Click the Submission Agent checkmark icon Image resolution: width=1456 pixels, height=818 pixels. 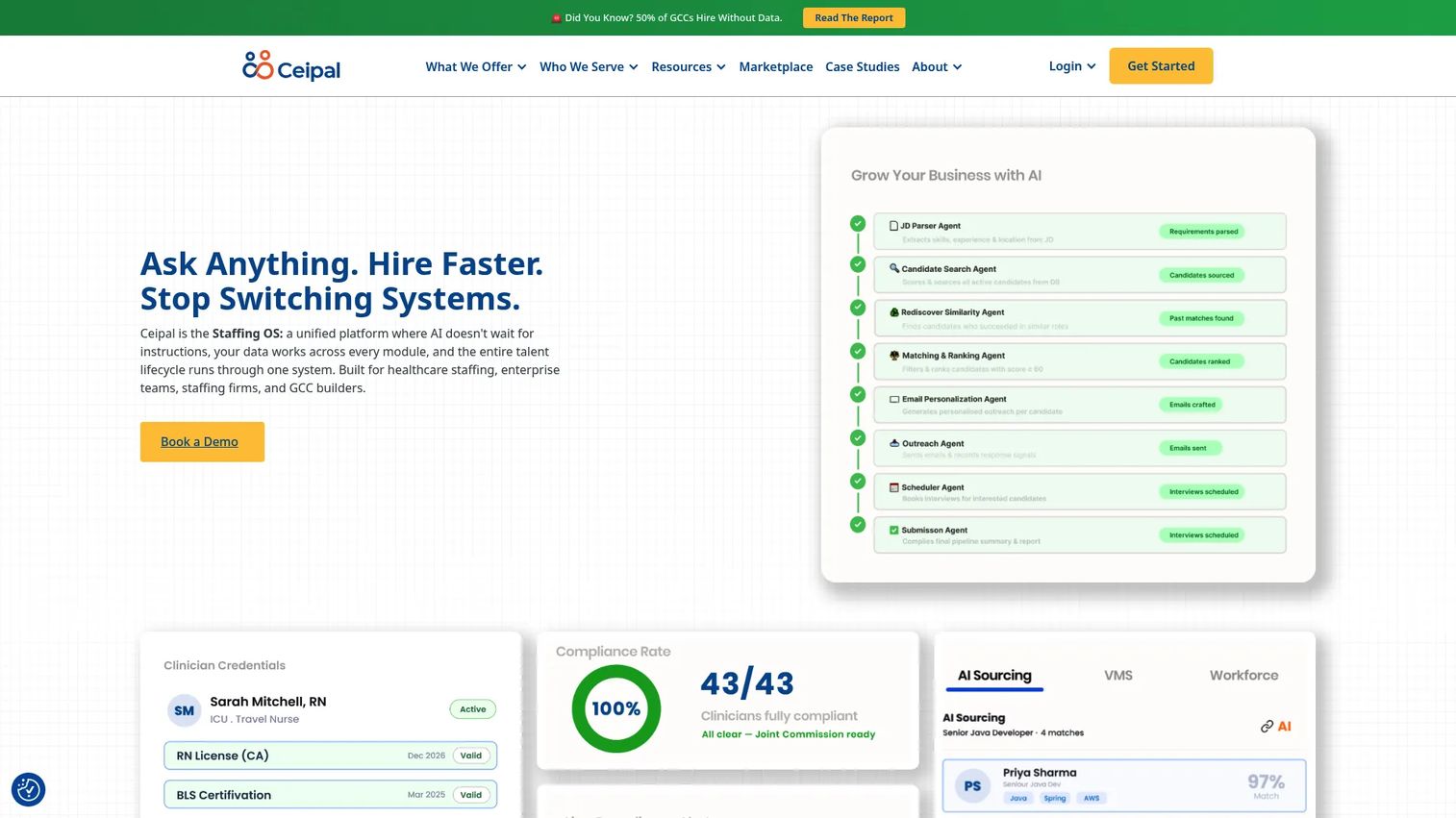click(894, 530)
